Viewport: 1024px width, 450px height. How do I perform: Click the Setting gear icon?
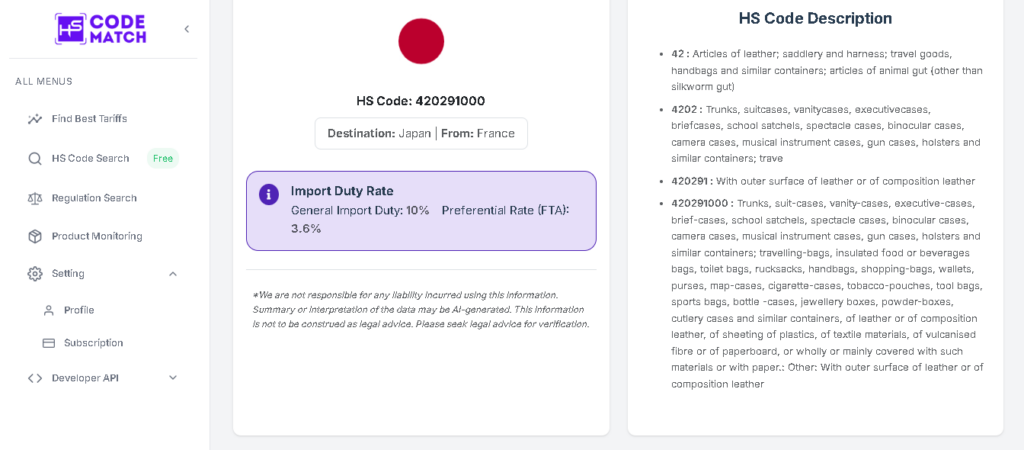coord(35,274)
